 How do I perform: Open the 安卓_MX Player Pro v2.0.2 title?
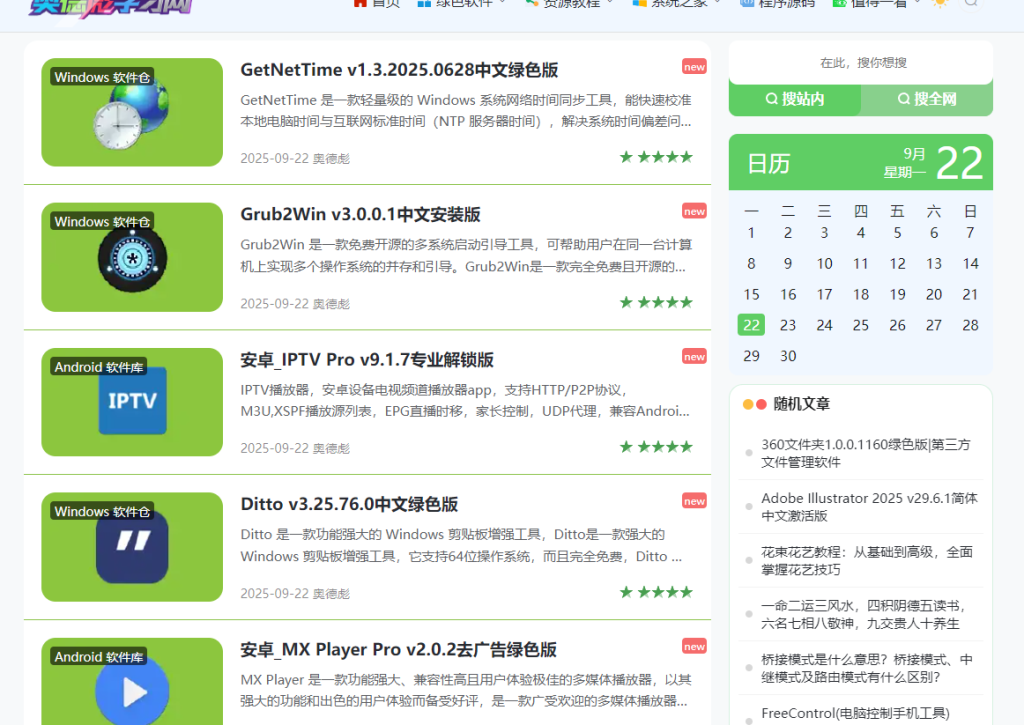[398, 650]
